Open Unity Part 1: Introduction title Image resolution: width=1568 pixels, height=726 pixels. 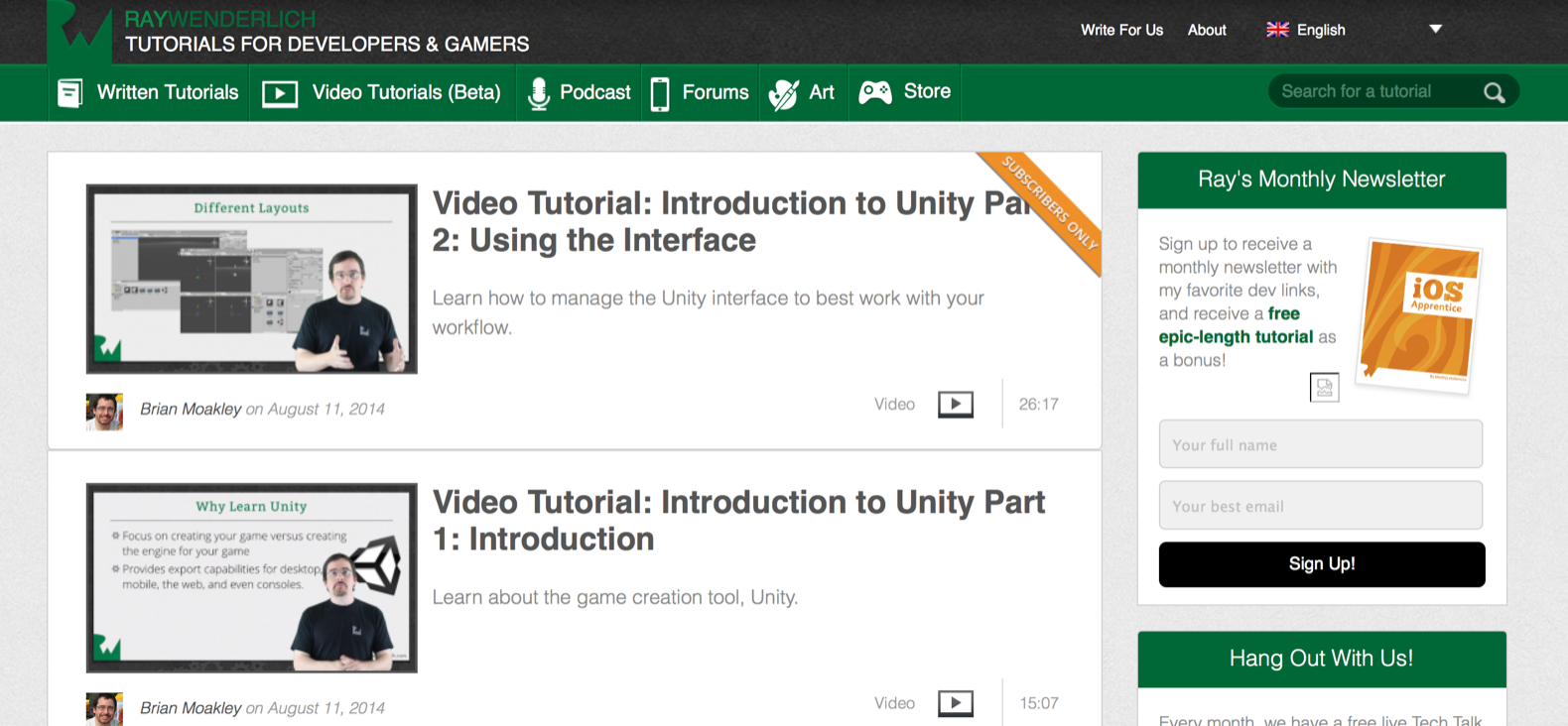(x=738, y=521)
